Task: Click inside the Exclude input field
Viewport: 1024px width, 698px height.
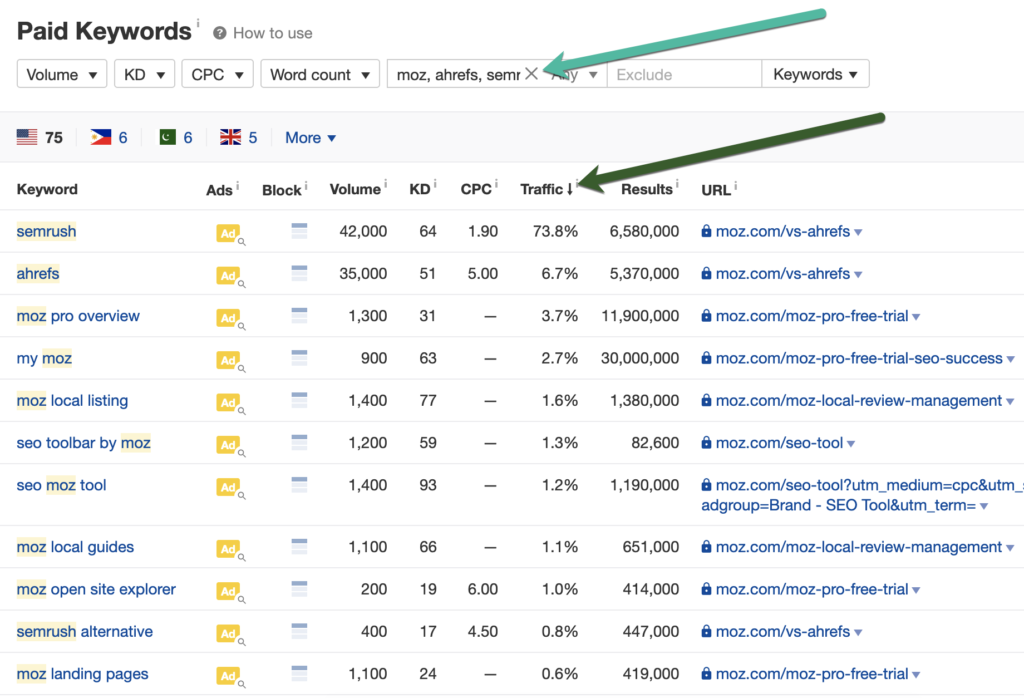Action: pyautogui.click(x=684, y=73)
